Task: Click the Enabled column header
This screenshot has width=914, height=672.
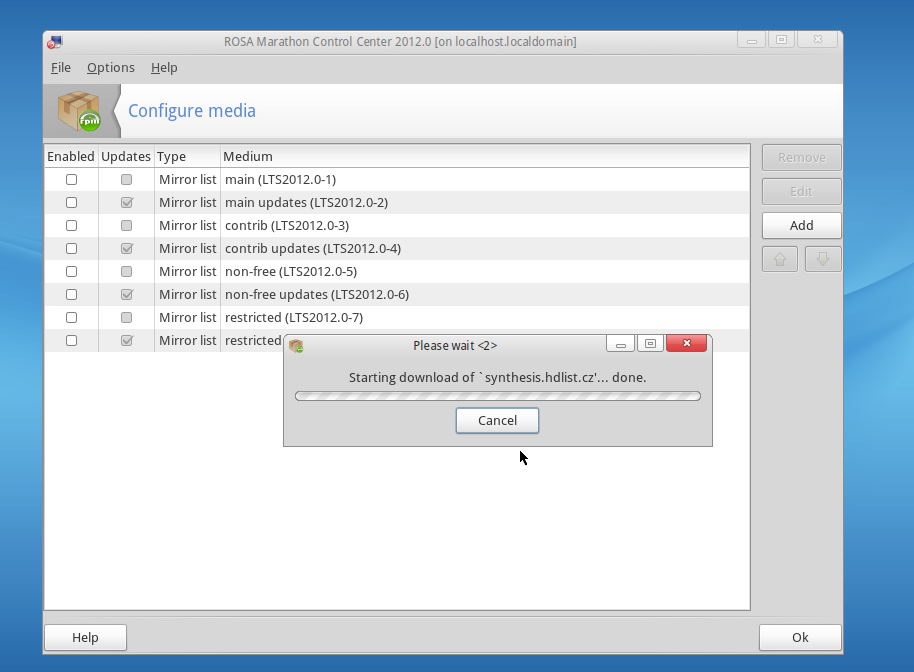Action: (x=71, y=156)
